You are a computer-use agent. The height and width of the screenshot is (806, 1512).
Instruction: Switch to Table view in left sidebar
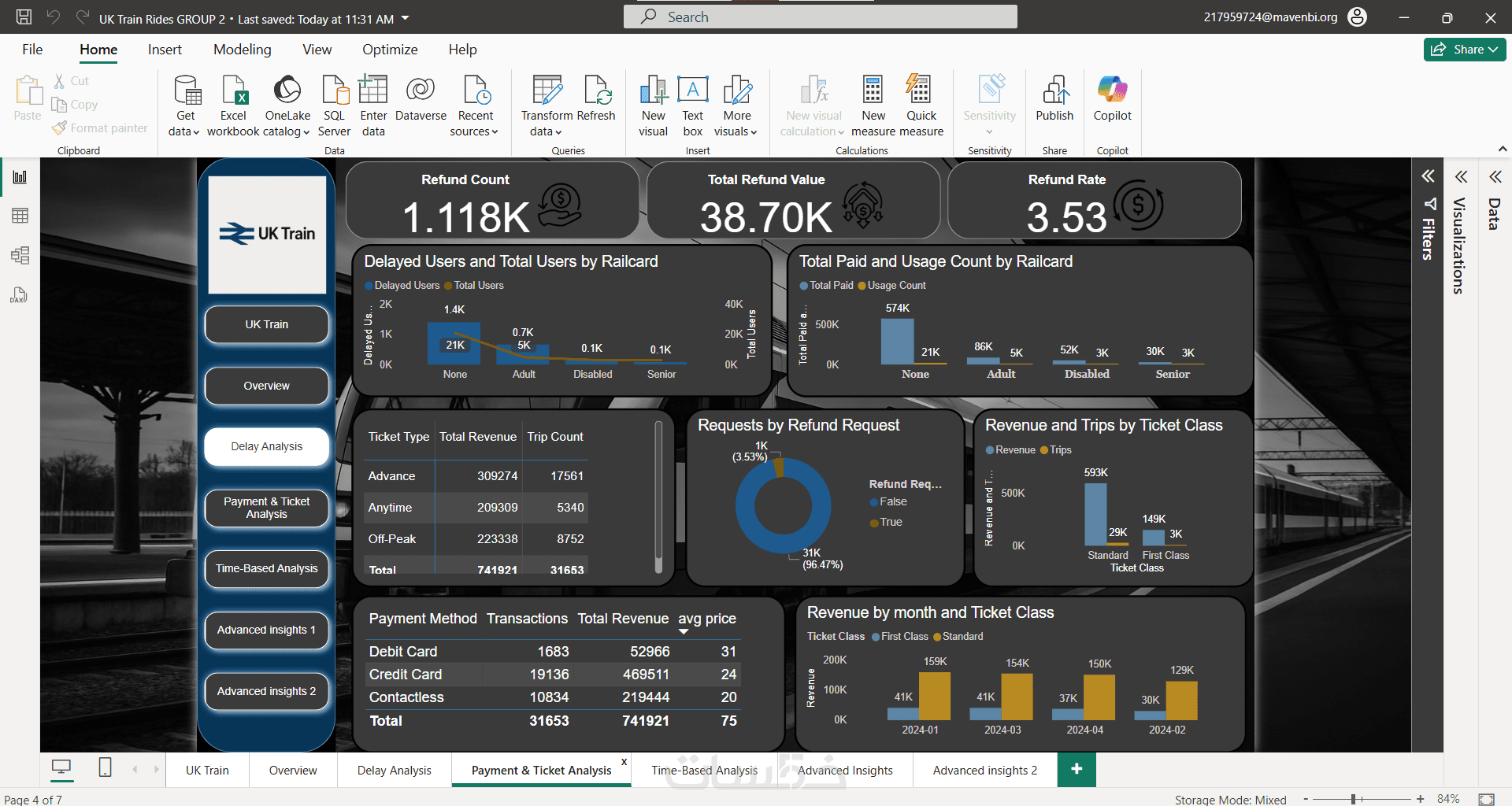click(x=20, y=216)
